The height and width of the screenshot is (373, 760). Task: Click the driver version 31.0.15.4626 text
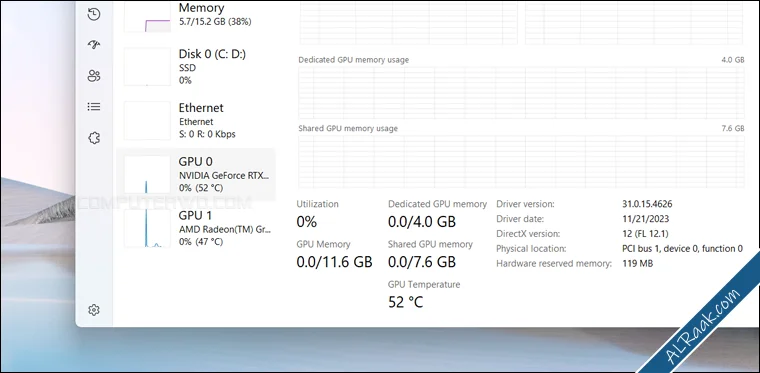tap(647, 204)
